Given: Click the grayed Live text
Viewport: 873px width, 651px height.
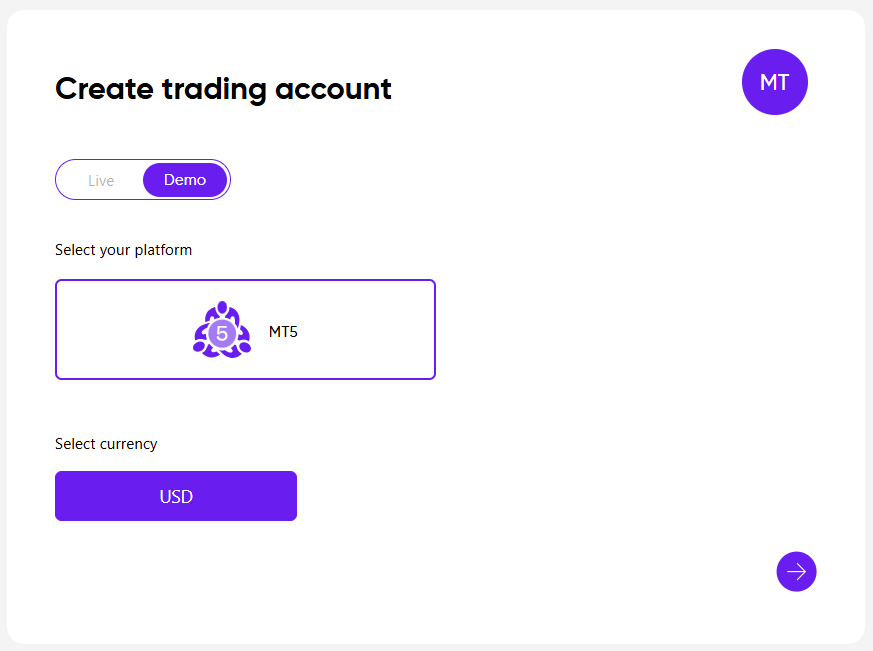Looking at the screenshot, I should pyautogui.click(x=101, y=181).
